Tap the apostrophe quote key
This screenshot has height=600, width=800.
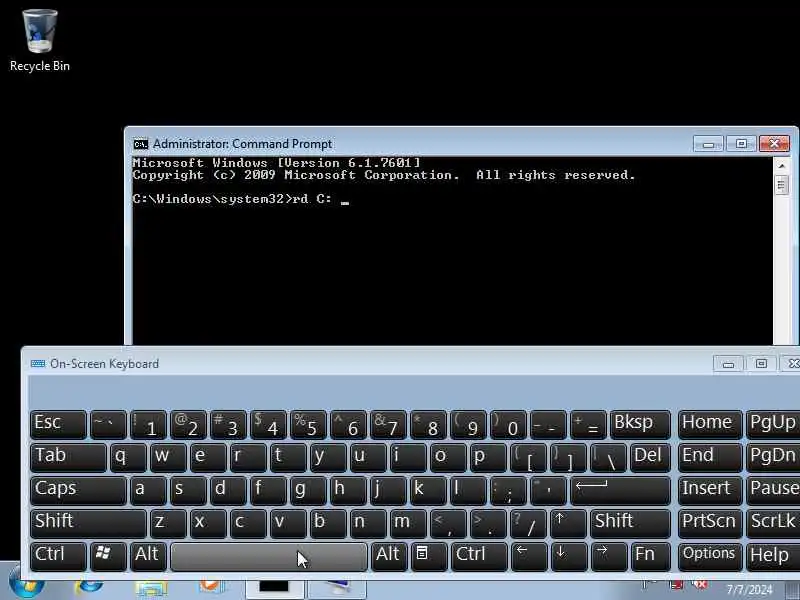pyautogui.click(x=548, y=491)
